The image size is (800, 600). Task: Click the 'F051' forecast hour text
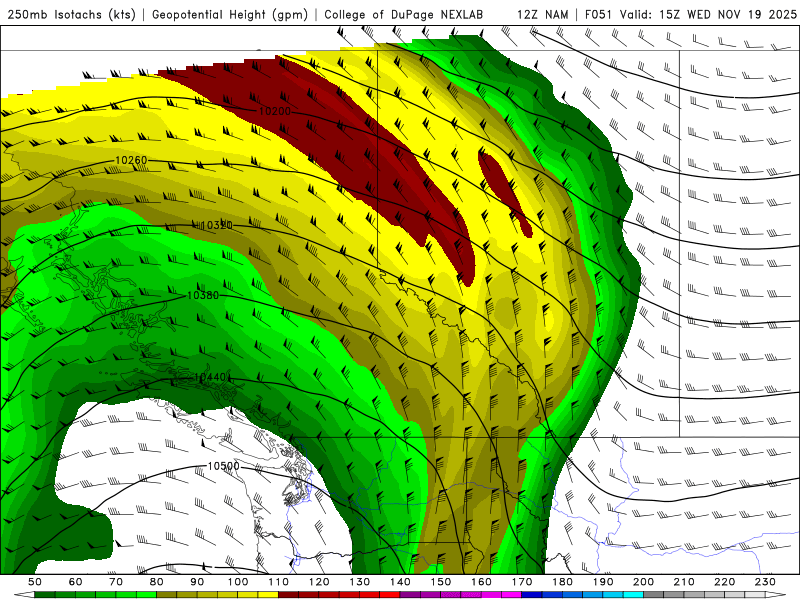tap(598, 15)
